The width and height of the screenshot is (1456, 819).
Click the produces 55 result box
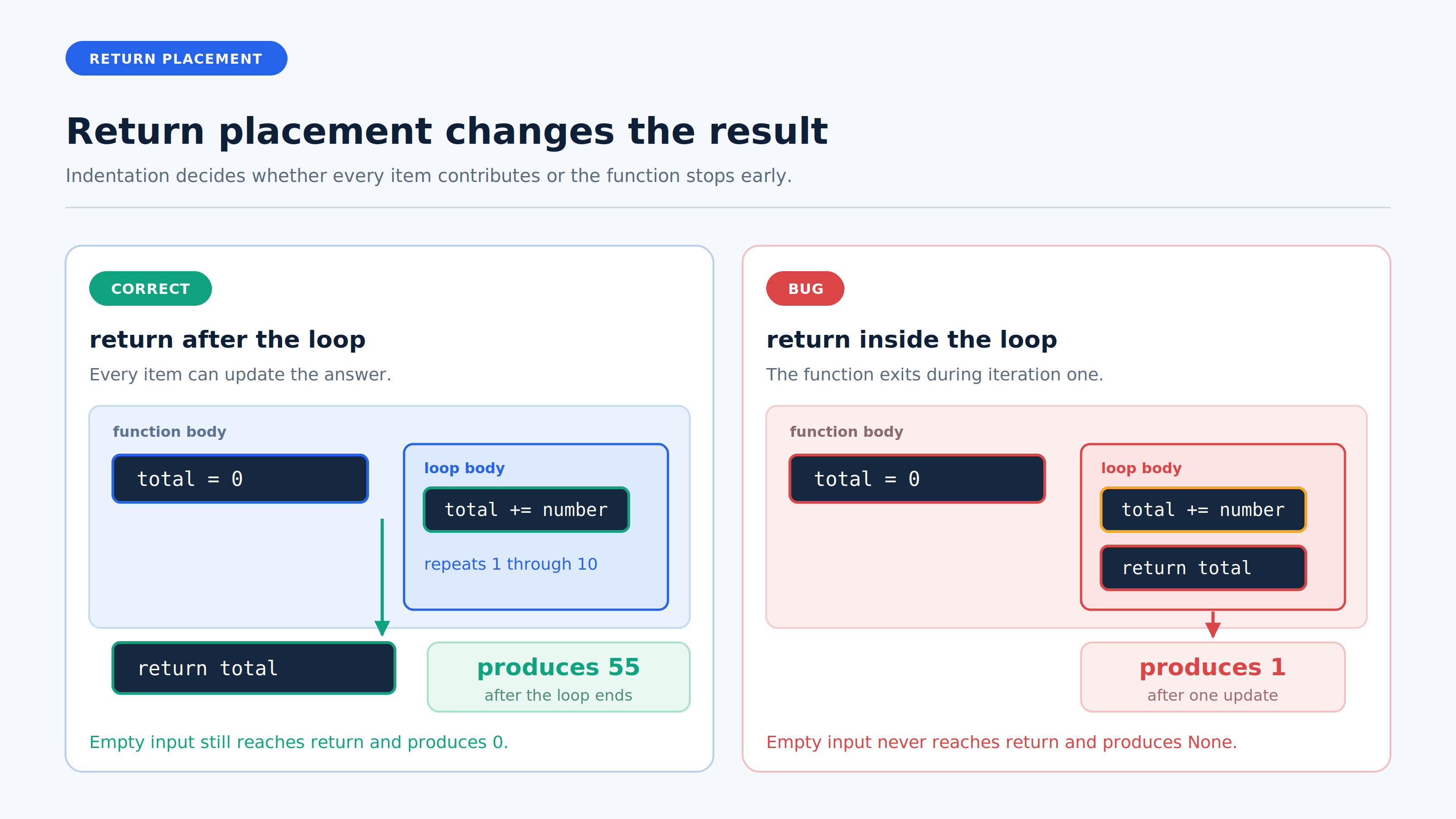[558, 677]
